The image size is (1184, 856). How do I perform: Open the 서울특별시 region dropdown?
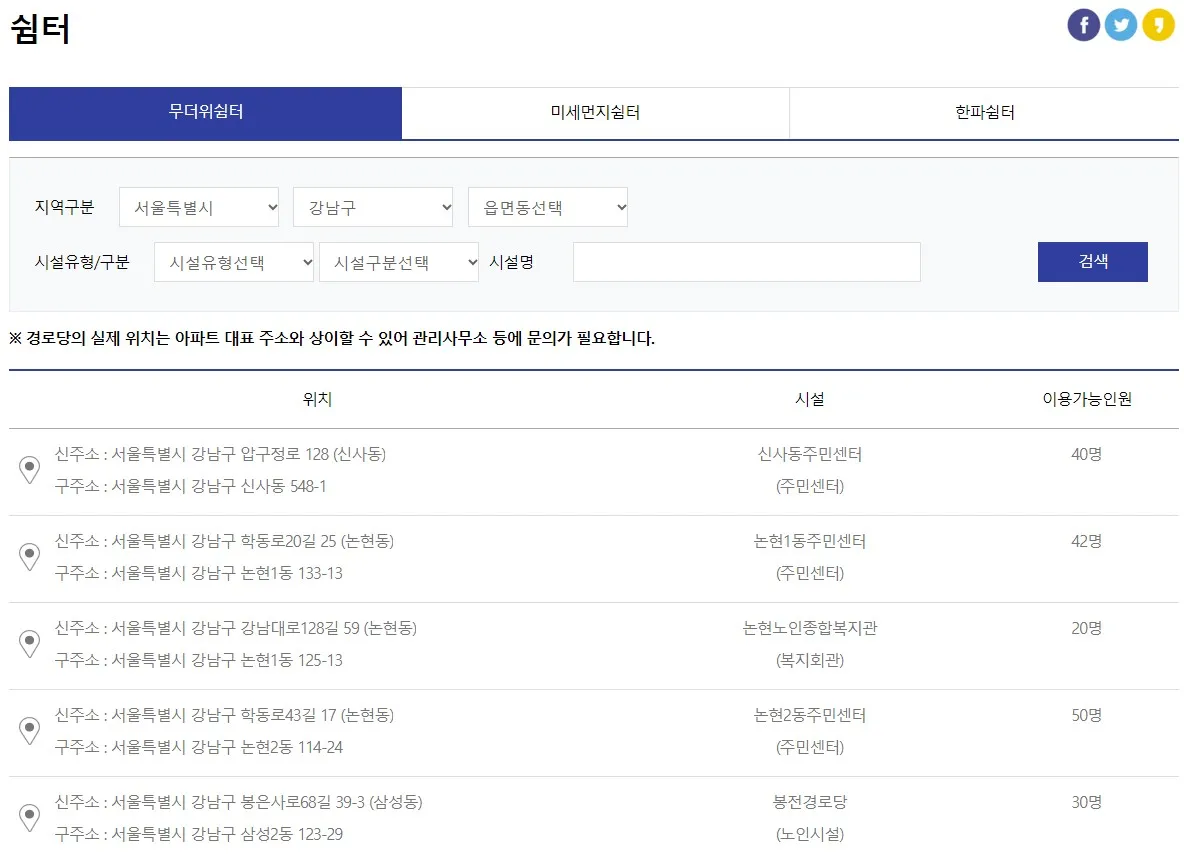[199, 207]
